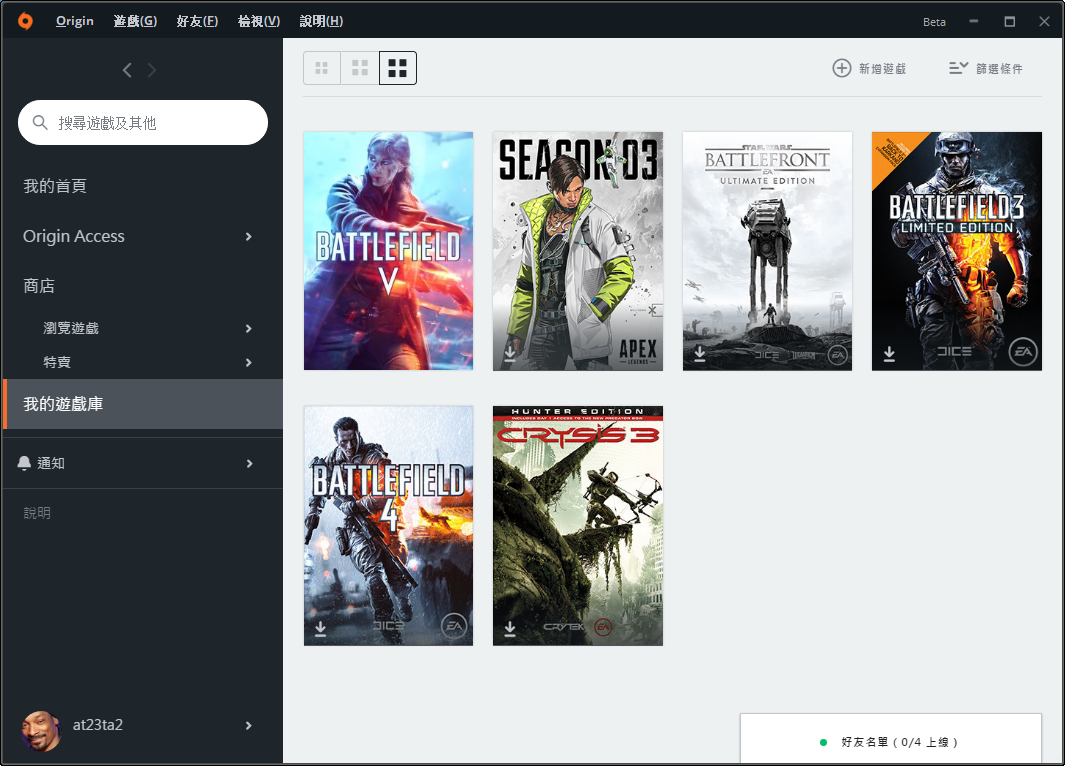Open Battlefield V game tile
Viewport: 1065px width, 766px height.
click(389, 251)
